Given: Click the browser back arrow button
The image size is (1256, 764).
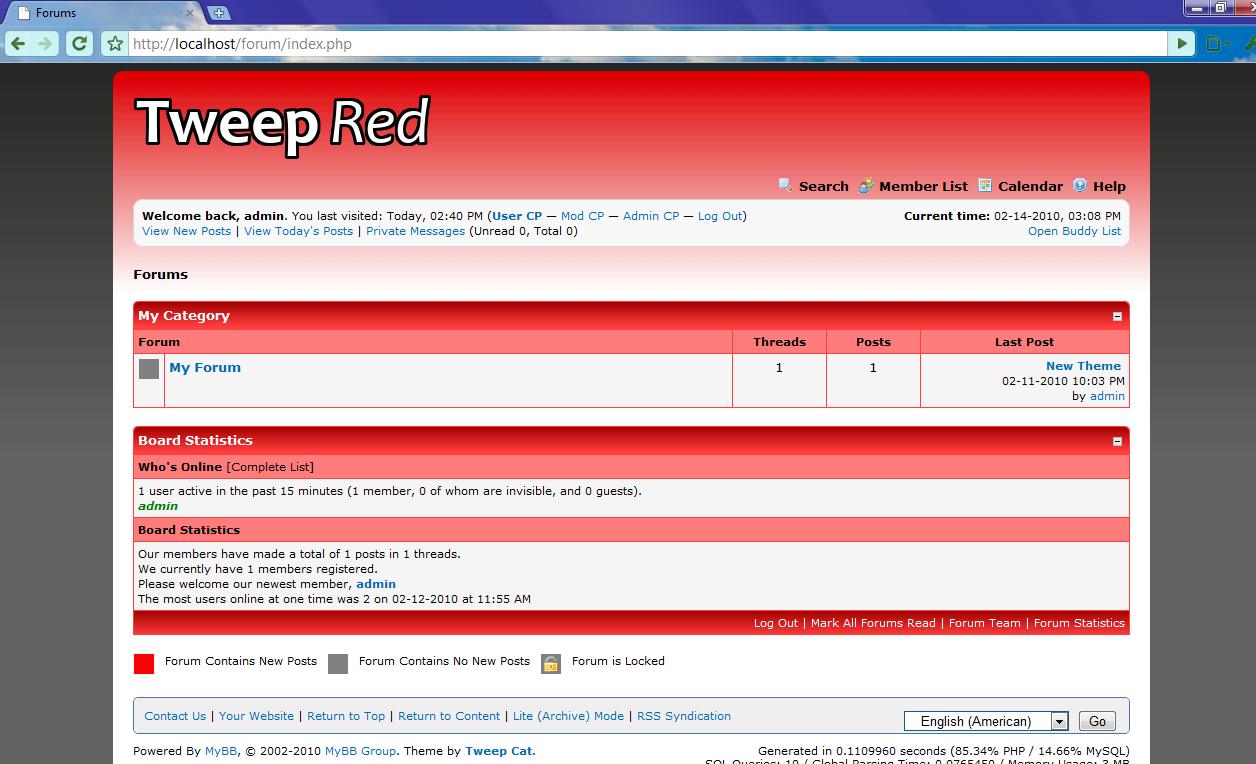Looking at the screenshot, I should point(18,44).
